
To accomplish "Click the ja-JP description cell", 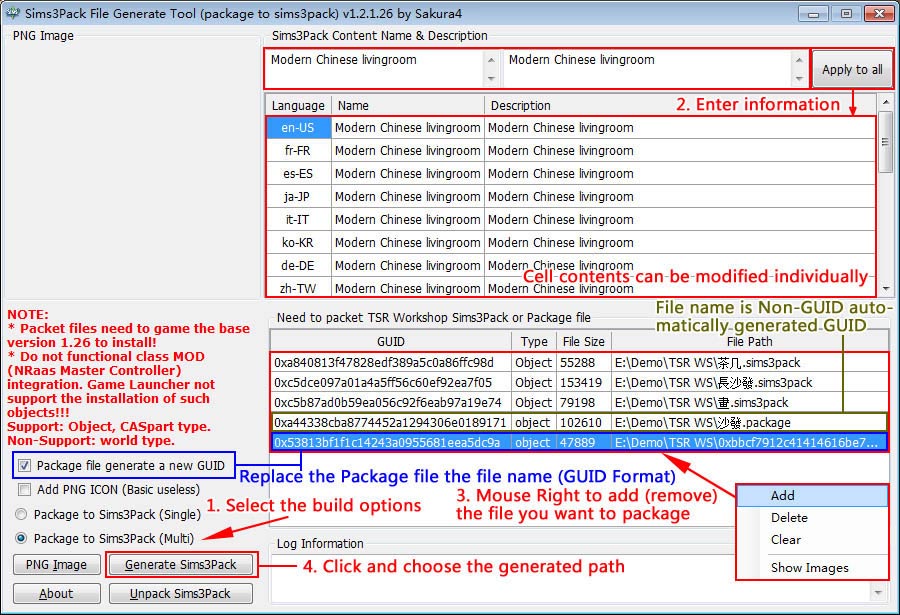I will [x=680, y=196].
